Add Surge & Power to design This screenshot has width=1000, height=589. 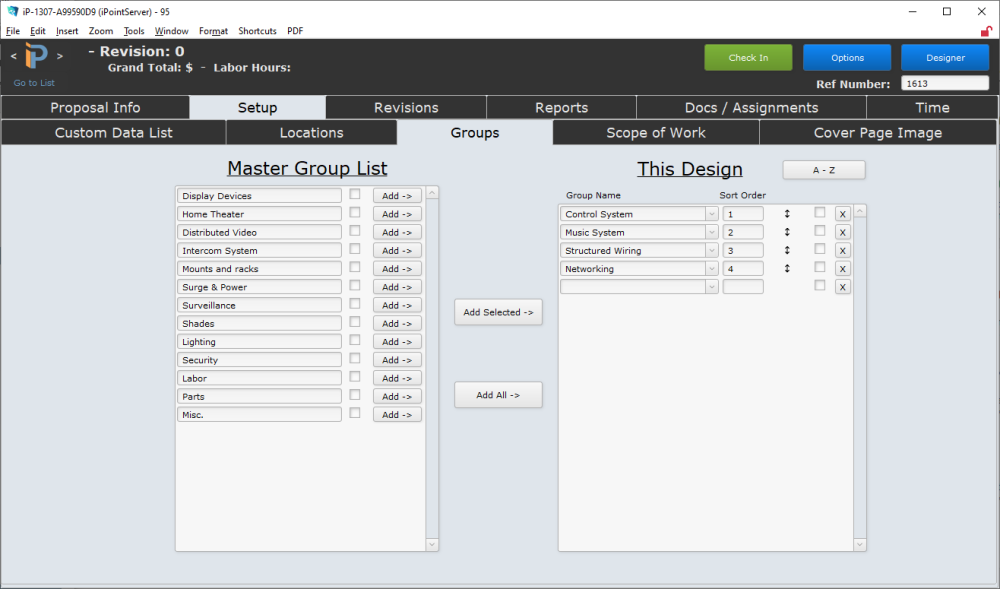point(397,287)
